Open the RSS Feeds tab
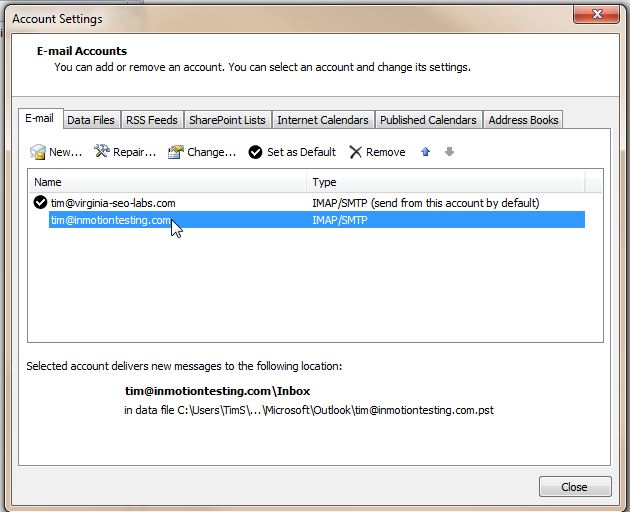This screenshot has height=512, width=630. click(x=152, y=120)
